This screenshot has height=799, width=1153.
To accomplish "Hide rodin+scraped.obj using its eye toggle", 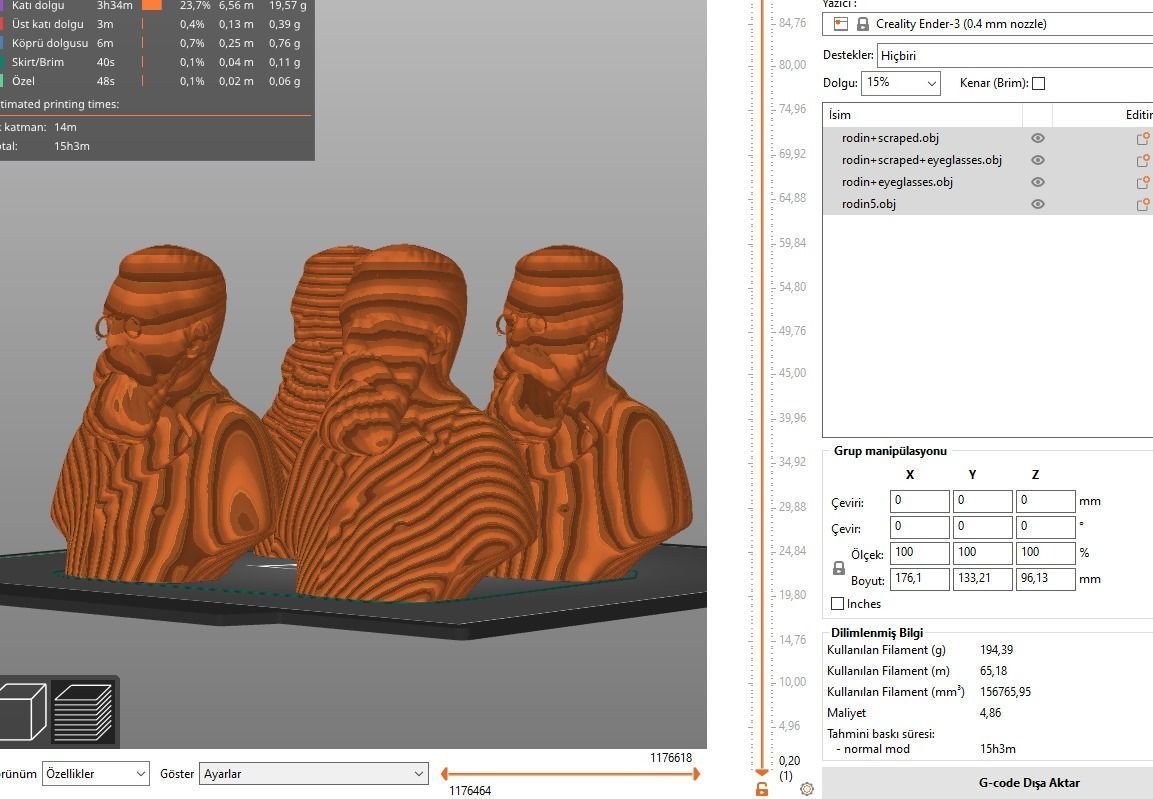I will pyautogui.click(x=1037, y=138).
